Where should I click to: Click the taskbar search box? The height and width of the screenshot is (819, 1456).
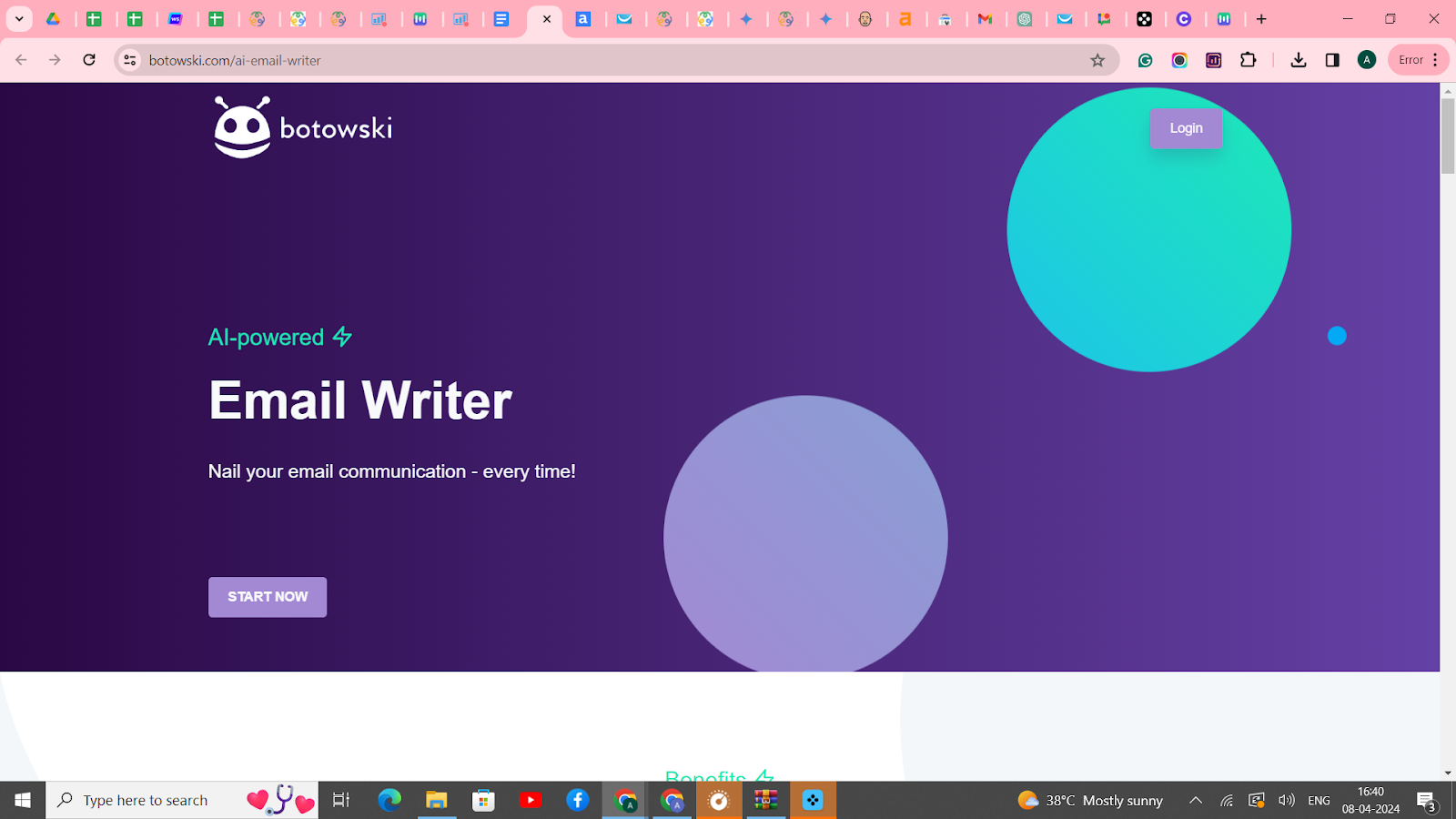[x=182, y=800]
